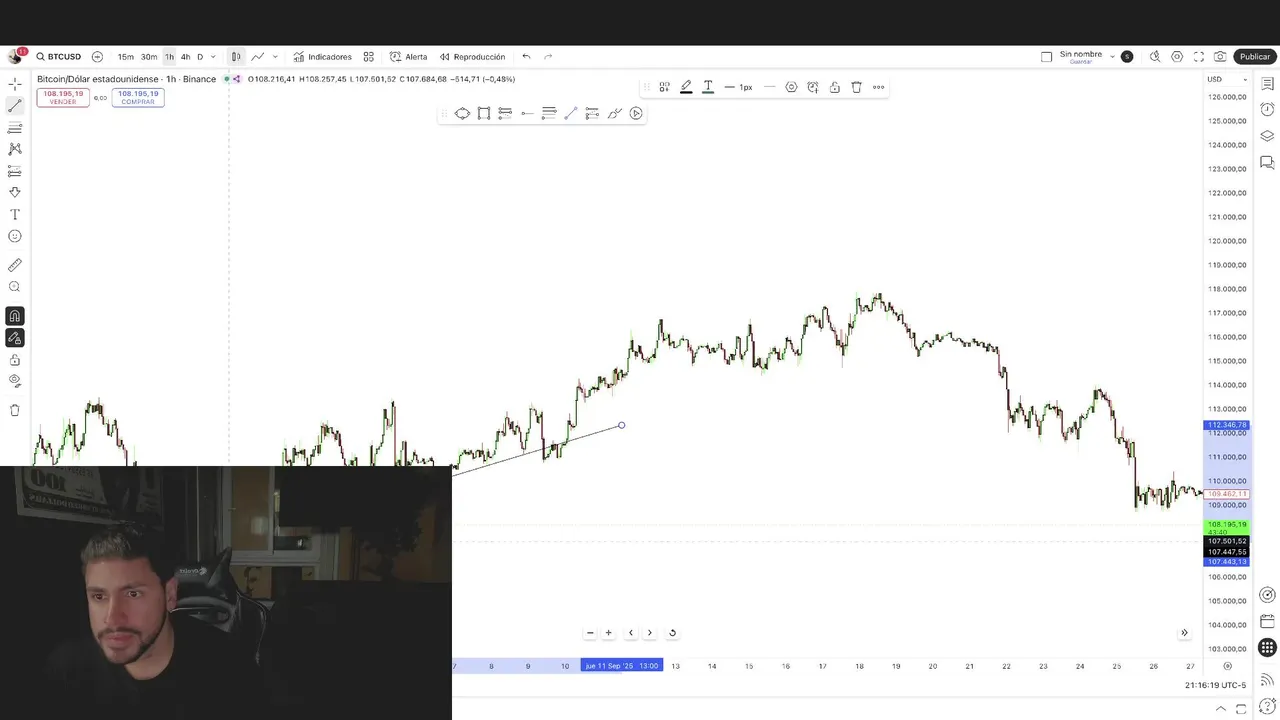Select the 1h timeframe
The height and width of the screenshot is (720, 1280).
click(x=169, y=57)
